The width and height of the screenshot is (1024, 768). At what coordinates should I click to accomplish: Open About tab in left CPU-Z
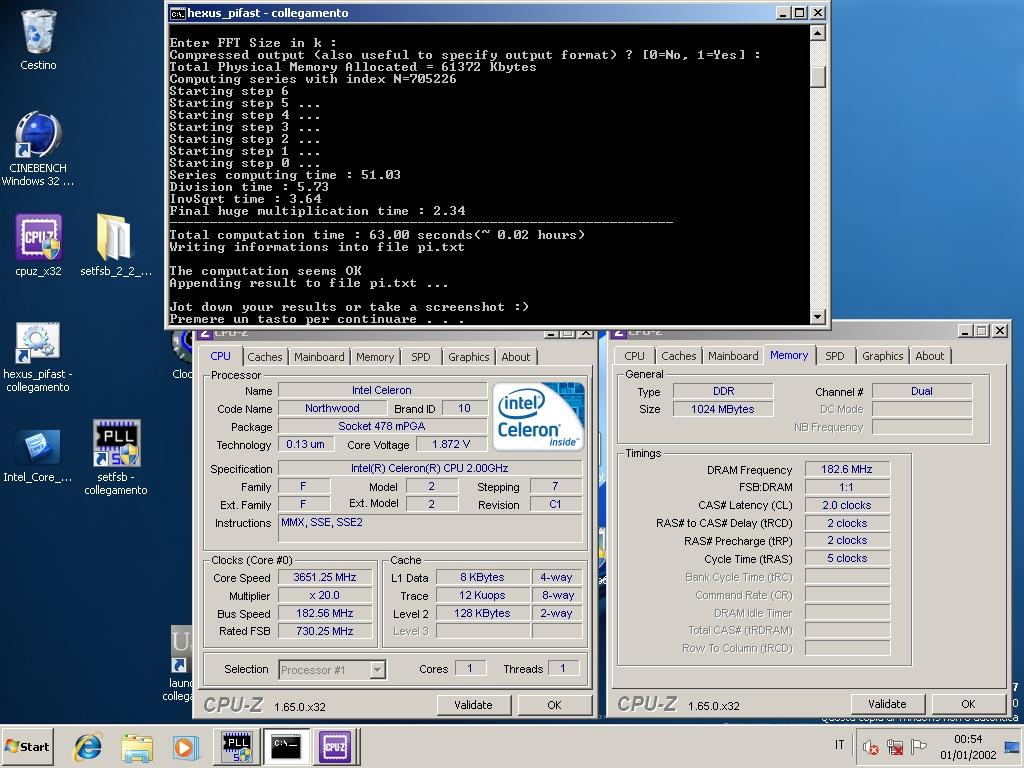click(x=515, y=357)
